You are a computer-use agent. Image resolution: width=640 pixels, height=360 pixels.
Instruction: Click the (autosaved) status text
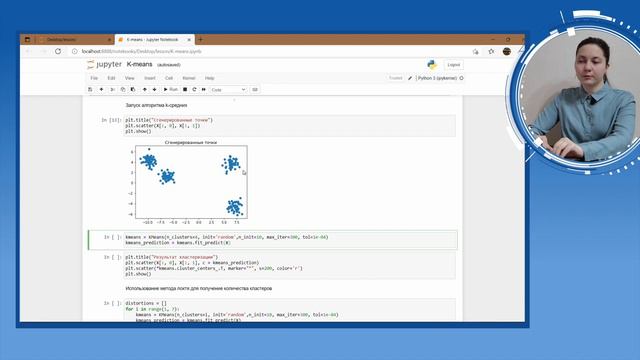(x=169, y=65)
